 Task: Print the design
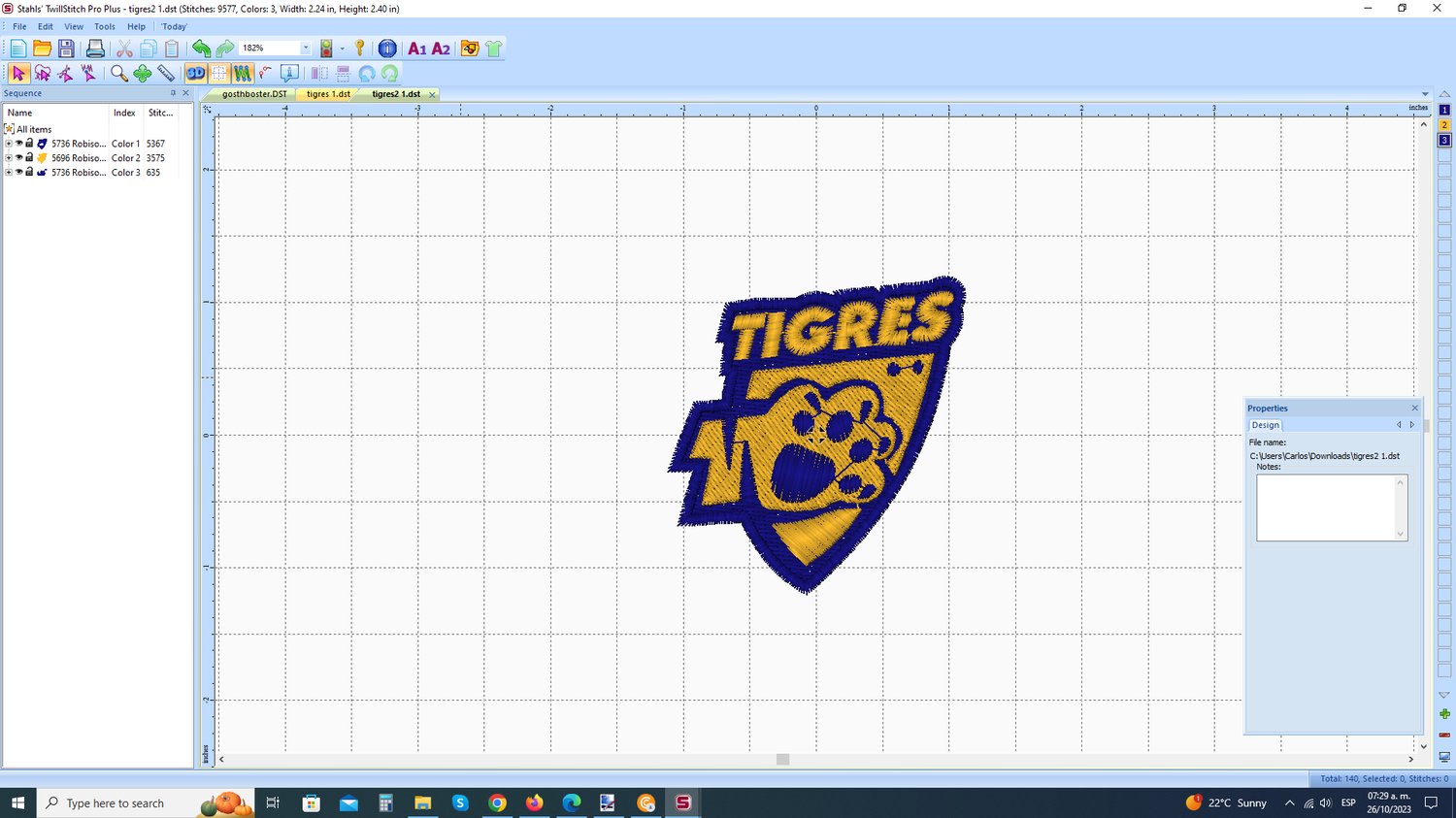(95, 49)
